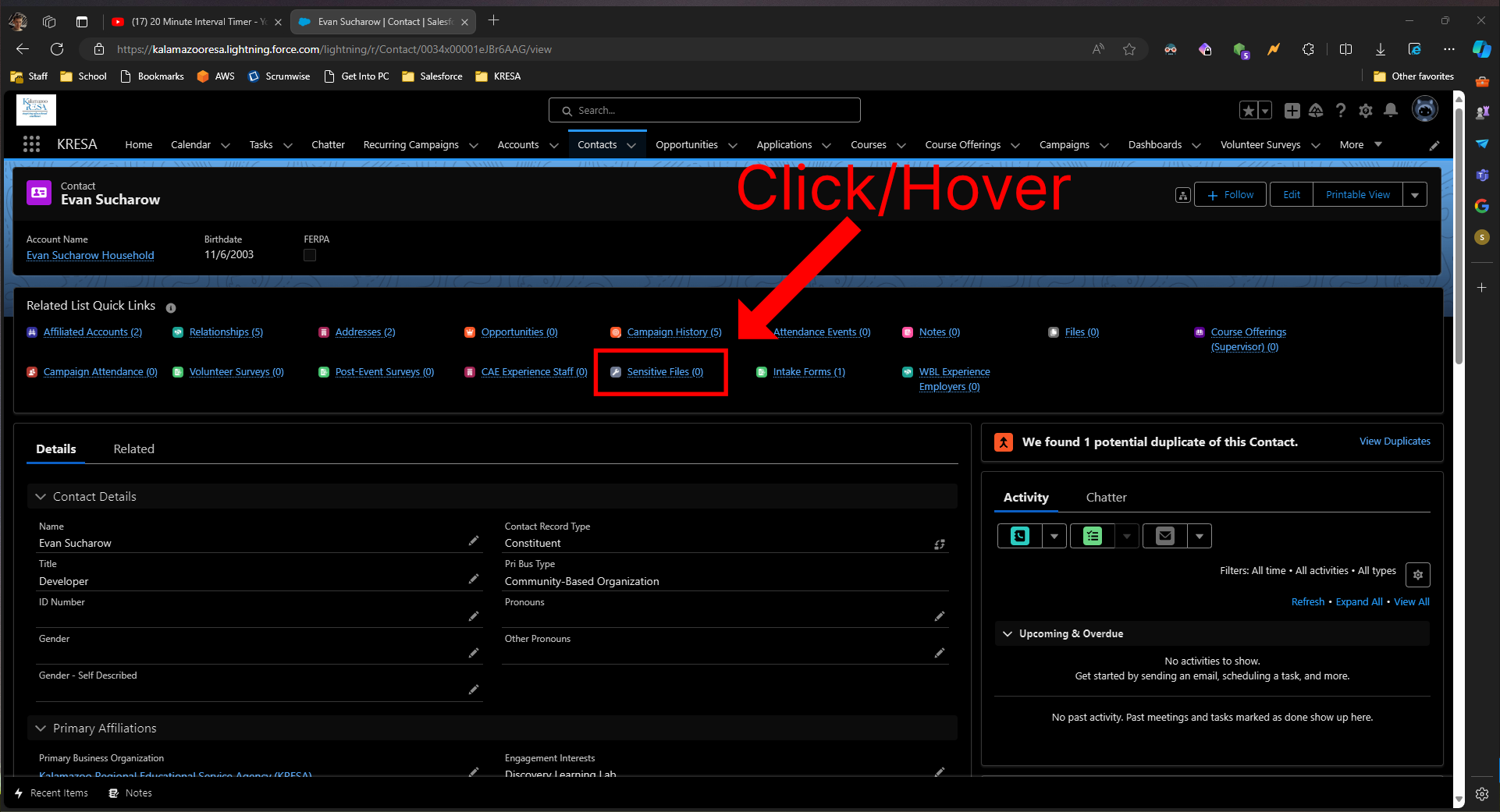
Task: Open the Global Actions plus icon
Action: tap(1292, 111)
